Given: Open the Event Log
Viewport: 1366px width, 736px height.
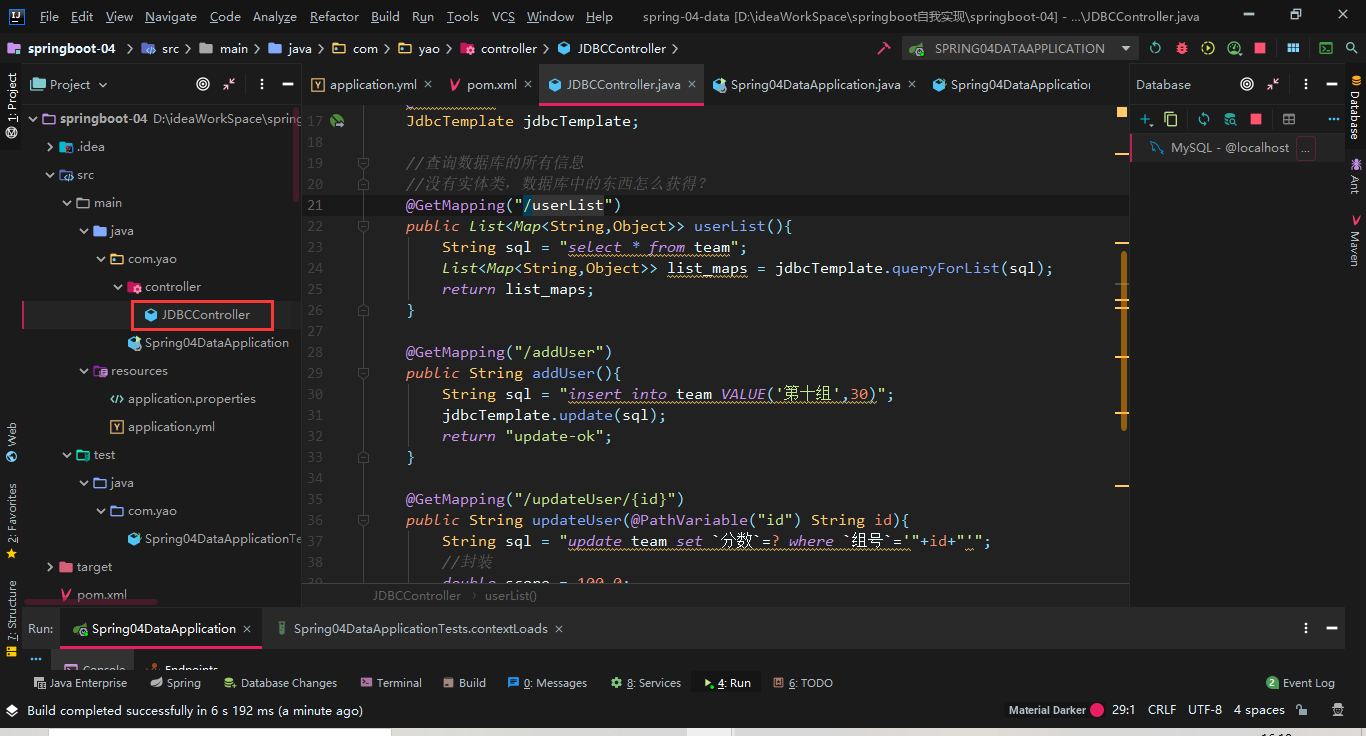Looking at the screenshot, I should click(x=1300, y=683).
